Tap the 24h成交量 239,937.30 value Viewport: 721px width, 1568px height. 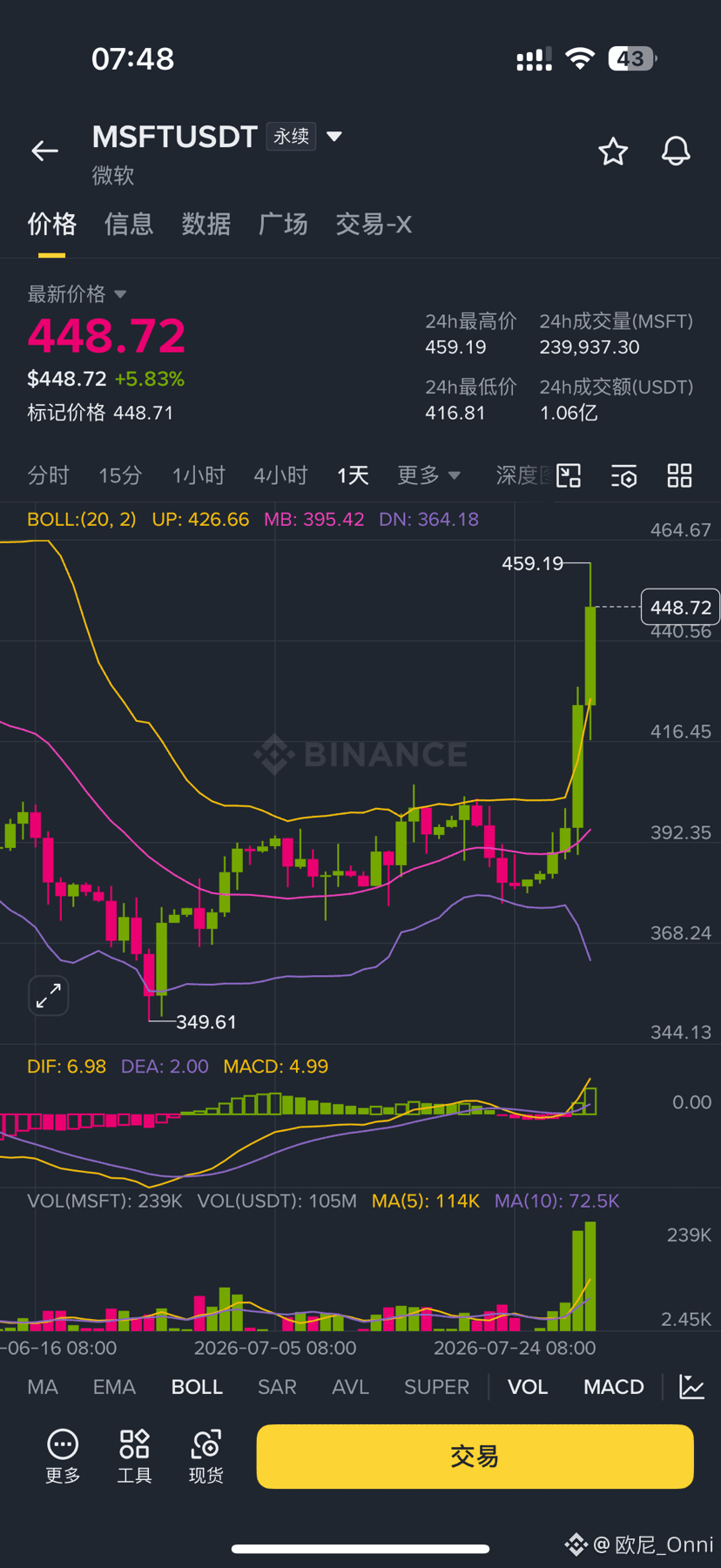[x=590, y=347]
